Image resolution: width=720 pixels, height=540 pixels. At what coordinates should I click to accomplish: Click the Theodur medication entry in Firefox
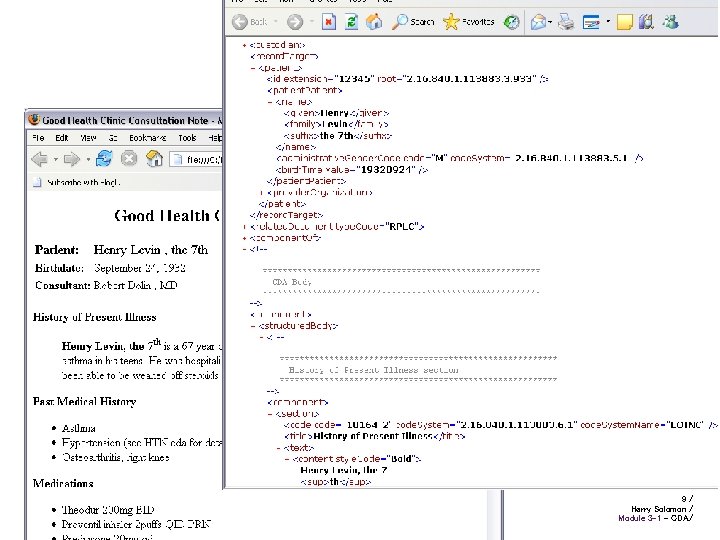pyautogui.click(x=108, y=510)
